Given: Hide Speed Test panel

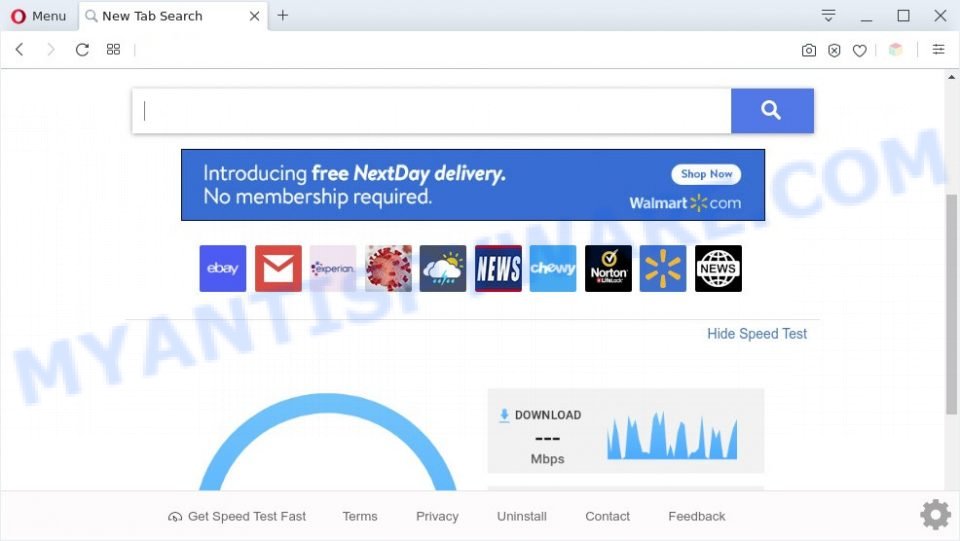Looking at the screenshot, I should (757, 334).
